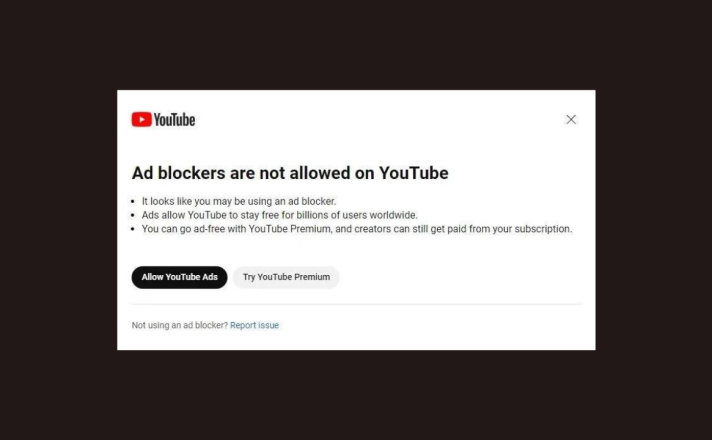The height and width of the screenshot is (440, 712).
Task: Allow YouTube Ads via the black button
Action: (x=179, y=277)
